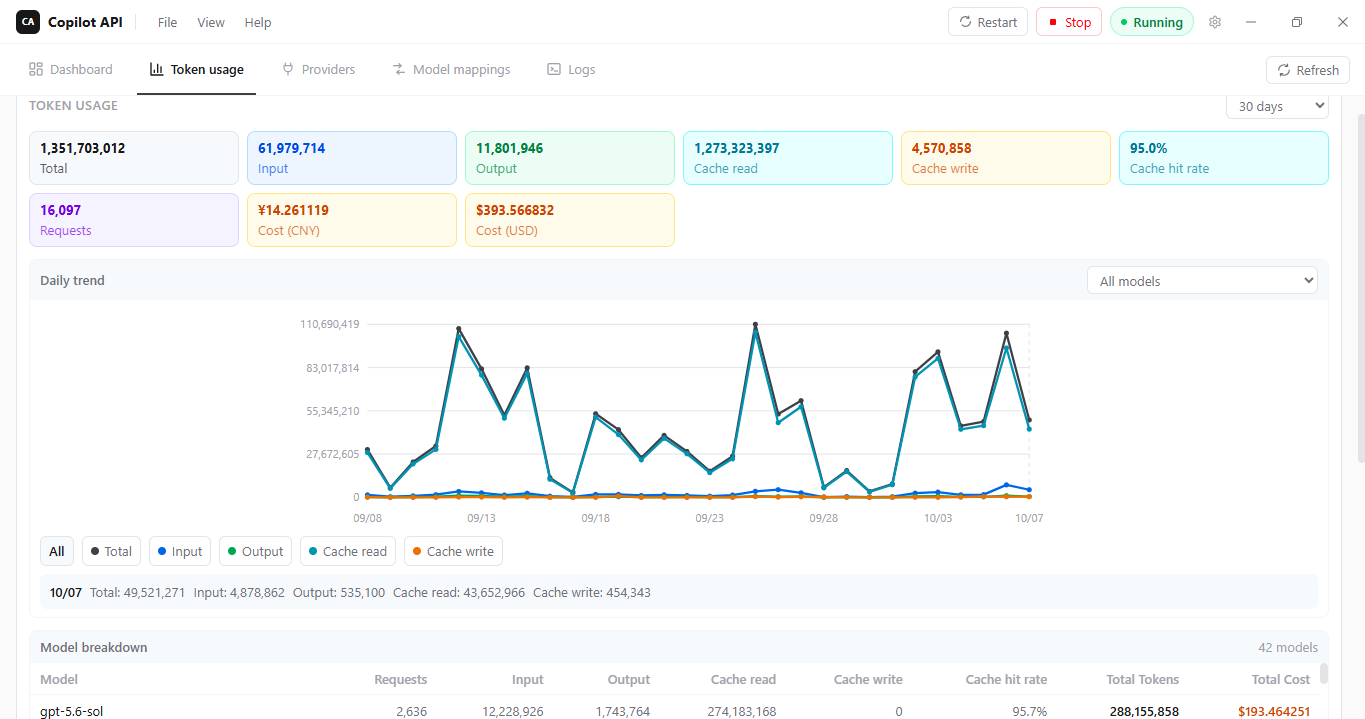The height and width of the screenshot is (719, 1365).
Task: Click the Cache read stat card
Action: (788, 158)
